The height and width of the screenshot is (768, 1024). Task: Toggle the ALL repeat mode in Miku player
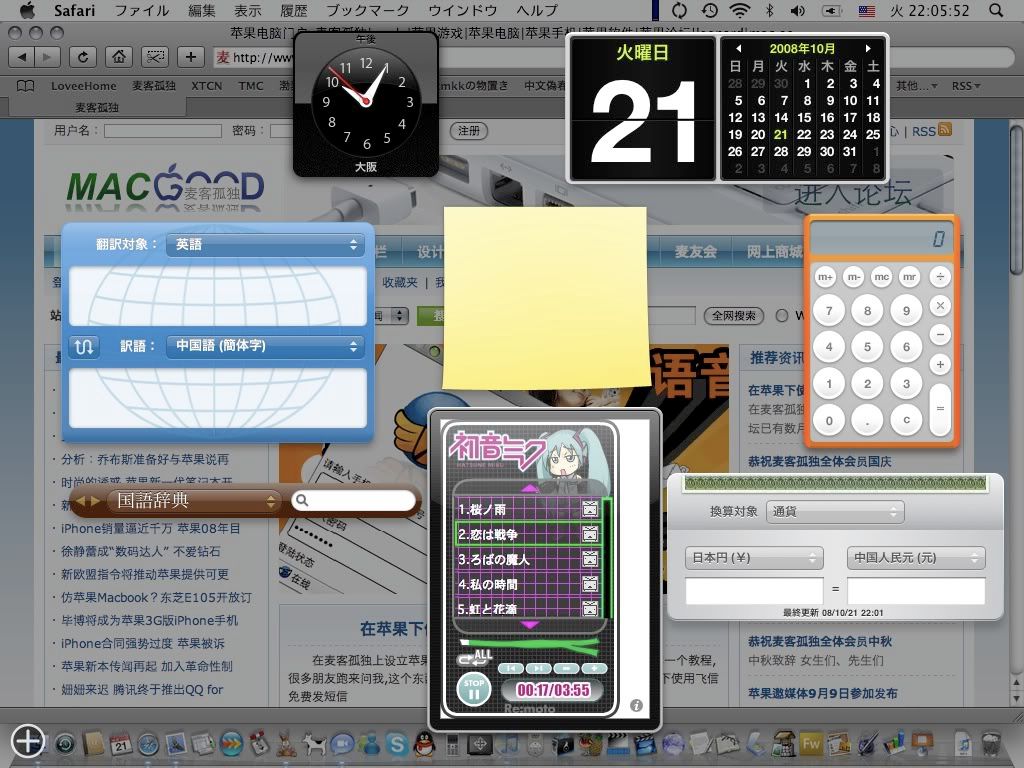pos(475,657)
